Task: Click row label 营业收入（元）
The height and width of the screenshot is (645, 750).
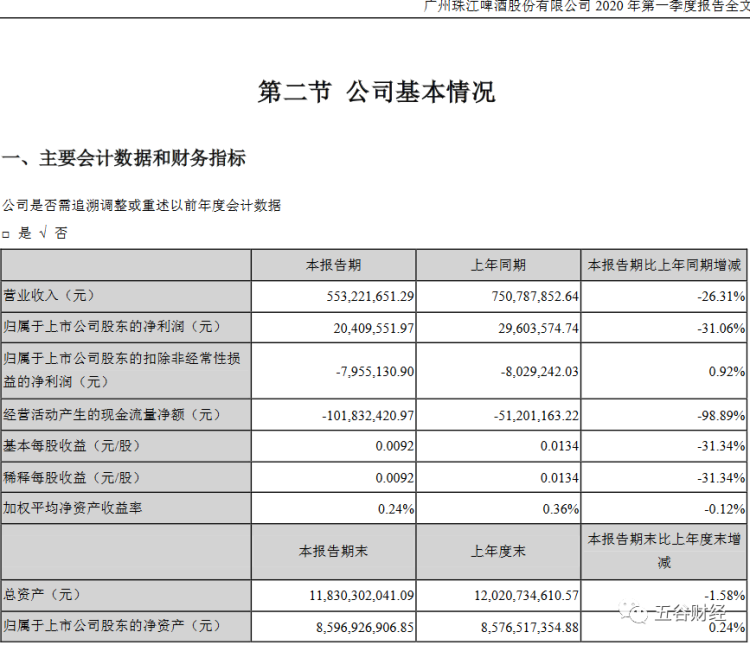Action: (49, 296)
